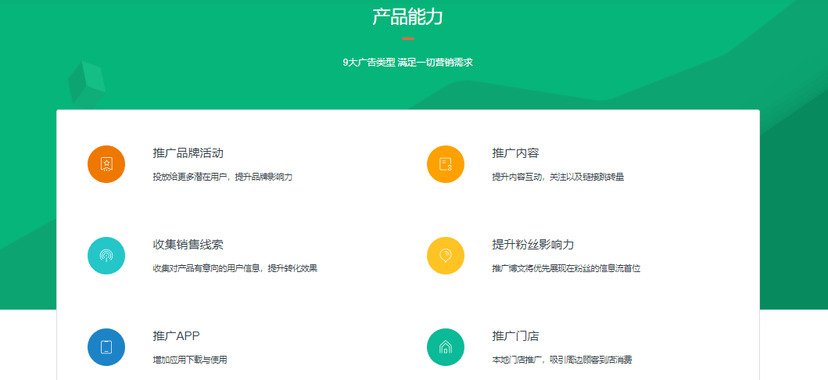Click the yellow-orange content promotion icon
Image resolution: width=828 pixels, height=380 pixels.
(446, 164)
